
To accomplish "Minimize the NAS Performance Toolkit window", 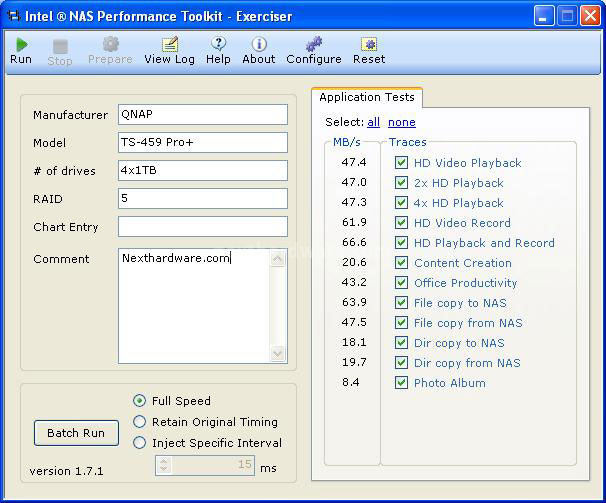I will (x=543, y=16).
